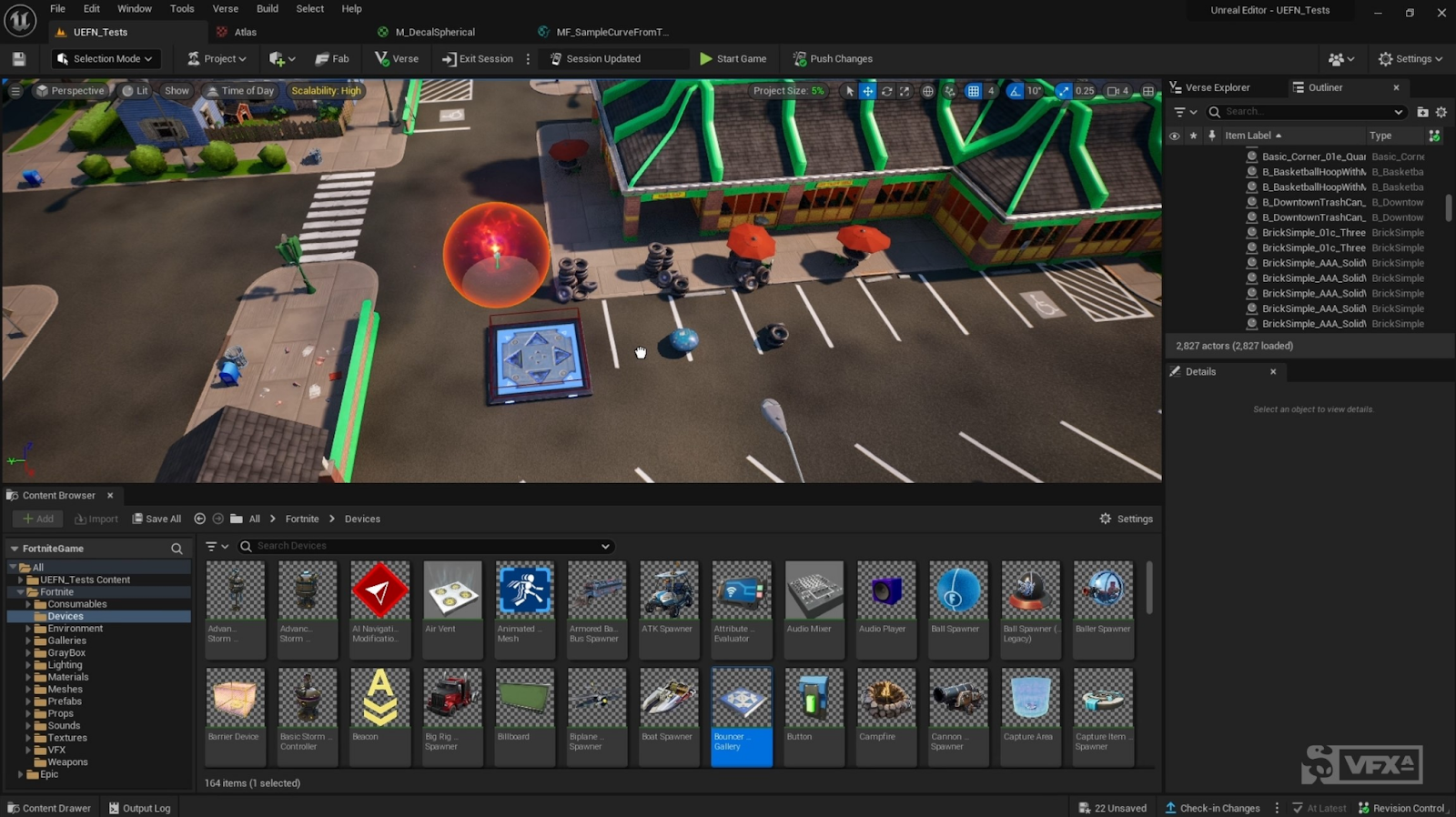
Task: Open the Window menu
Action: tap(135, 9)
